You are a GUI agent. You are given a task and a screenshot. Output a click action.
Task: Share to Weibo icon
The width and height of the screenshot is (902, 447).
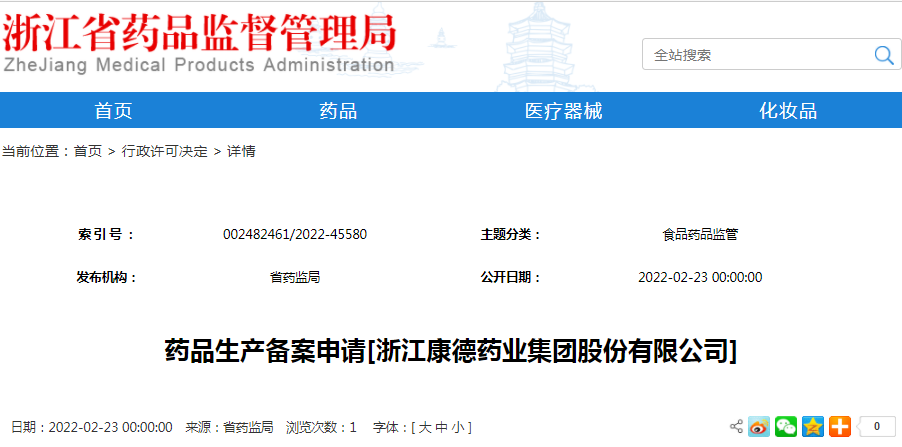(759, 426)
